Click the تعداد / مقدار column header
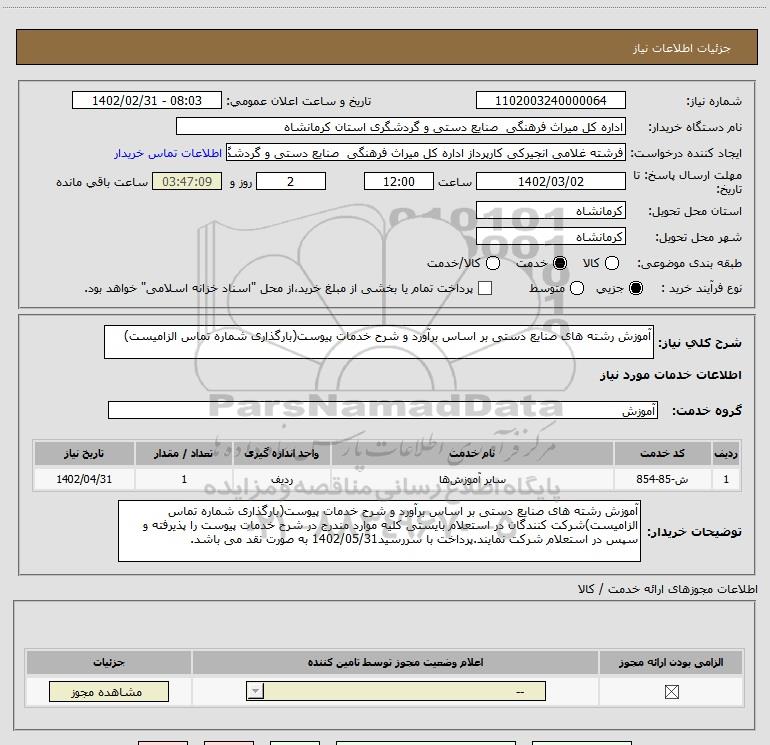770x745 pixels. pos(184,453)
